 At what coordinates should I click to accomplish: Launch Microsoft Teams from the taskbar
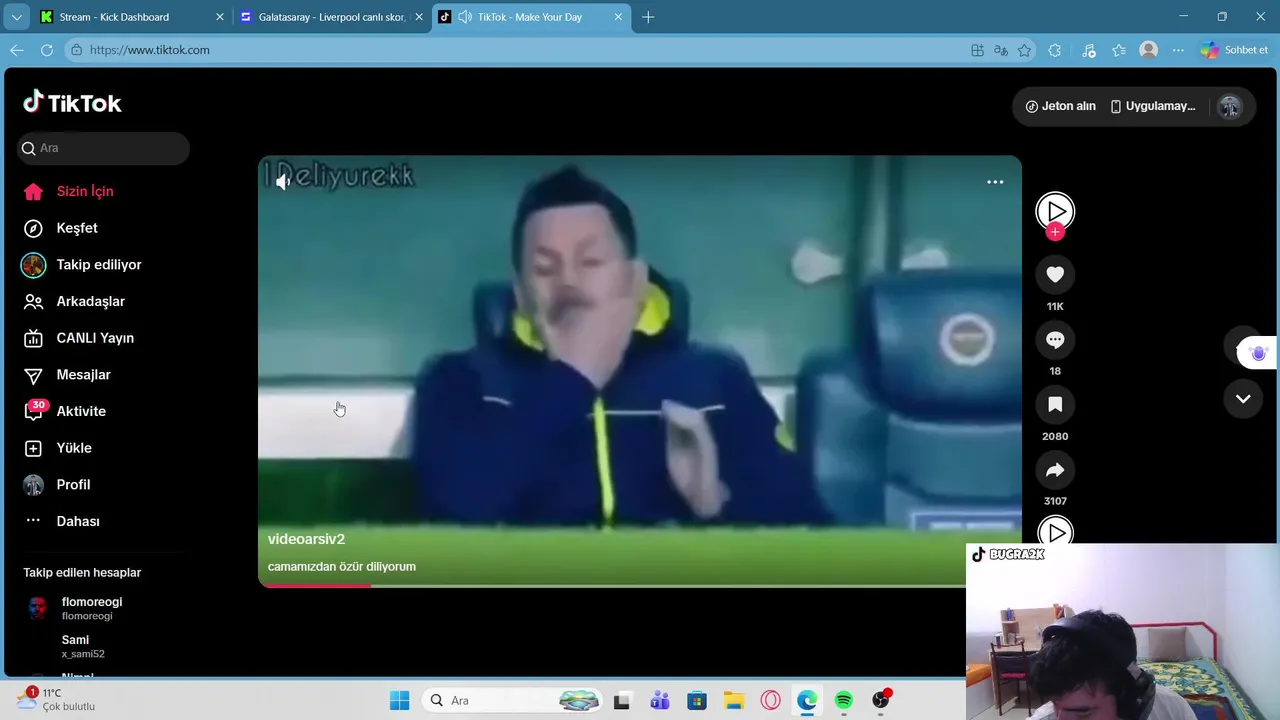click(x=659, y=700)
